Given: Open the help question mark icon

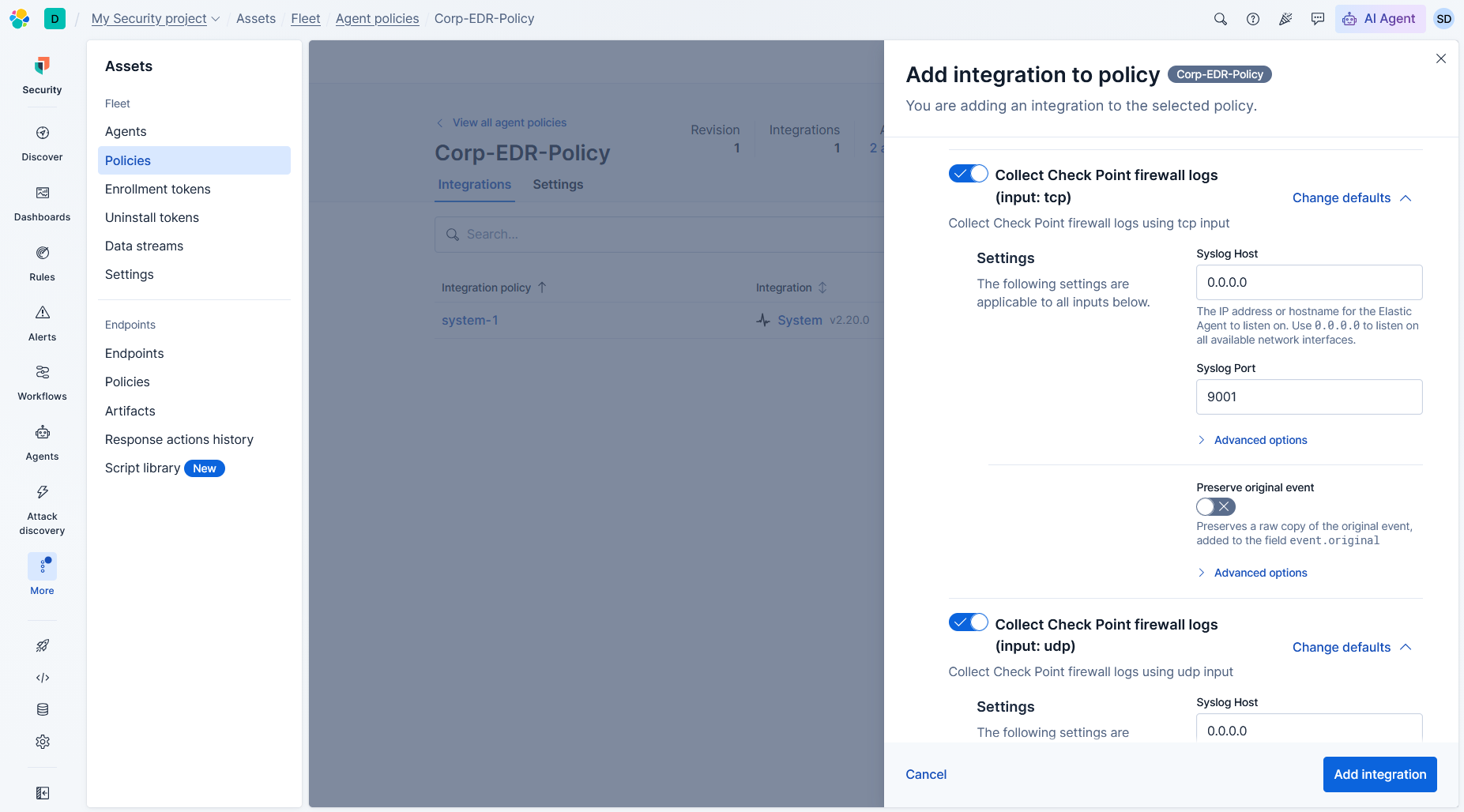Looking at the screenshot, I should click(x=1253, y=19).
